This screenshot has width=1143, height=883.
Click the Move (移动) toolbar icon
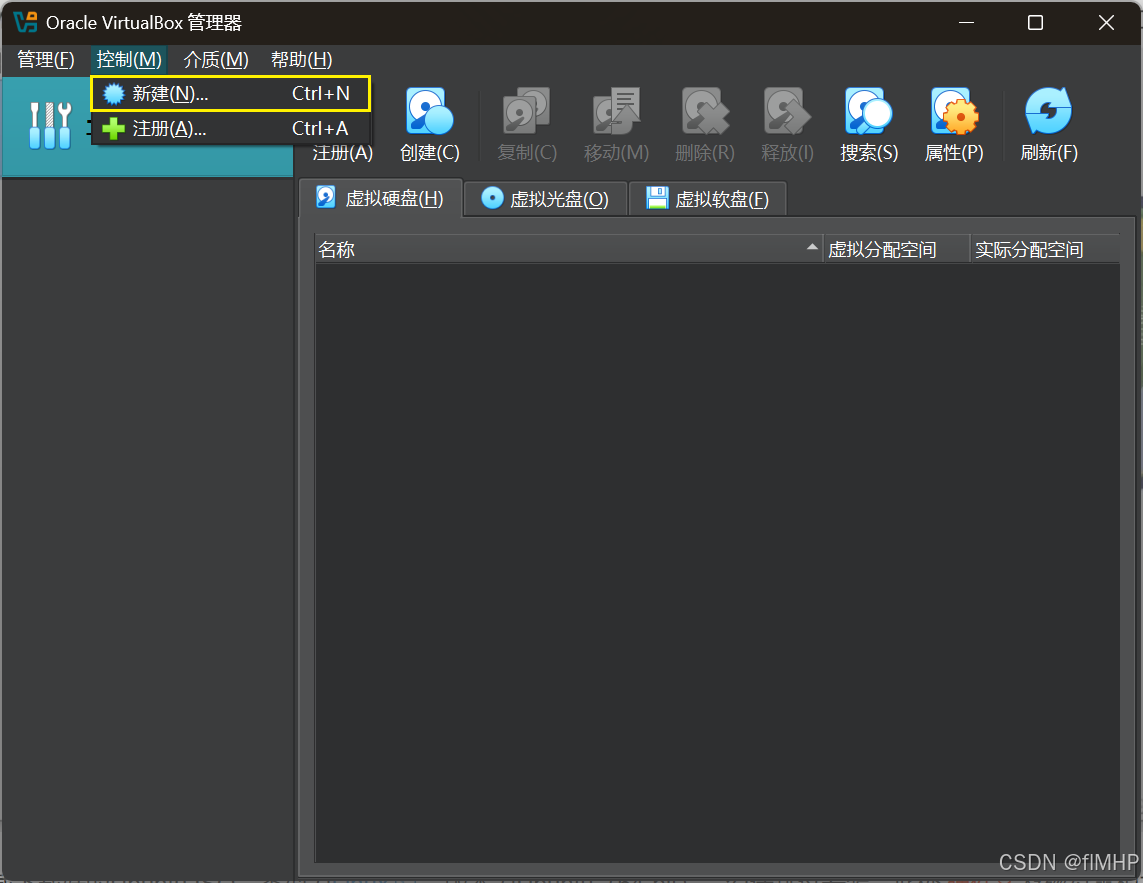point(616,112)
